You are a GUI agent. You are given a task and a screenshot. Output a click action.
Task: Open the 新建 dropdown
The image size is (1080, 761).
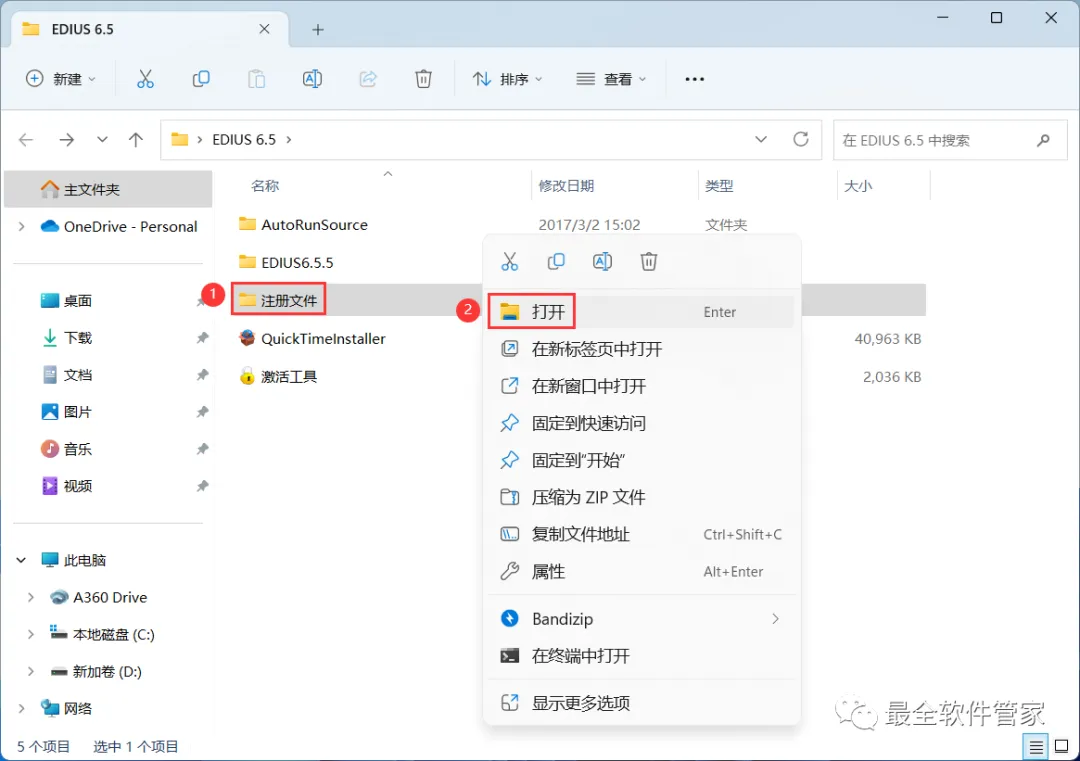(x=60, y=79)
